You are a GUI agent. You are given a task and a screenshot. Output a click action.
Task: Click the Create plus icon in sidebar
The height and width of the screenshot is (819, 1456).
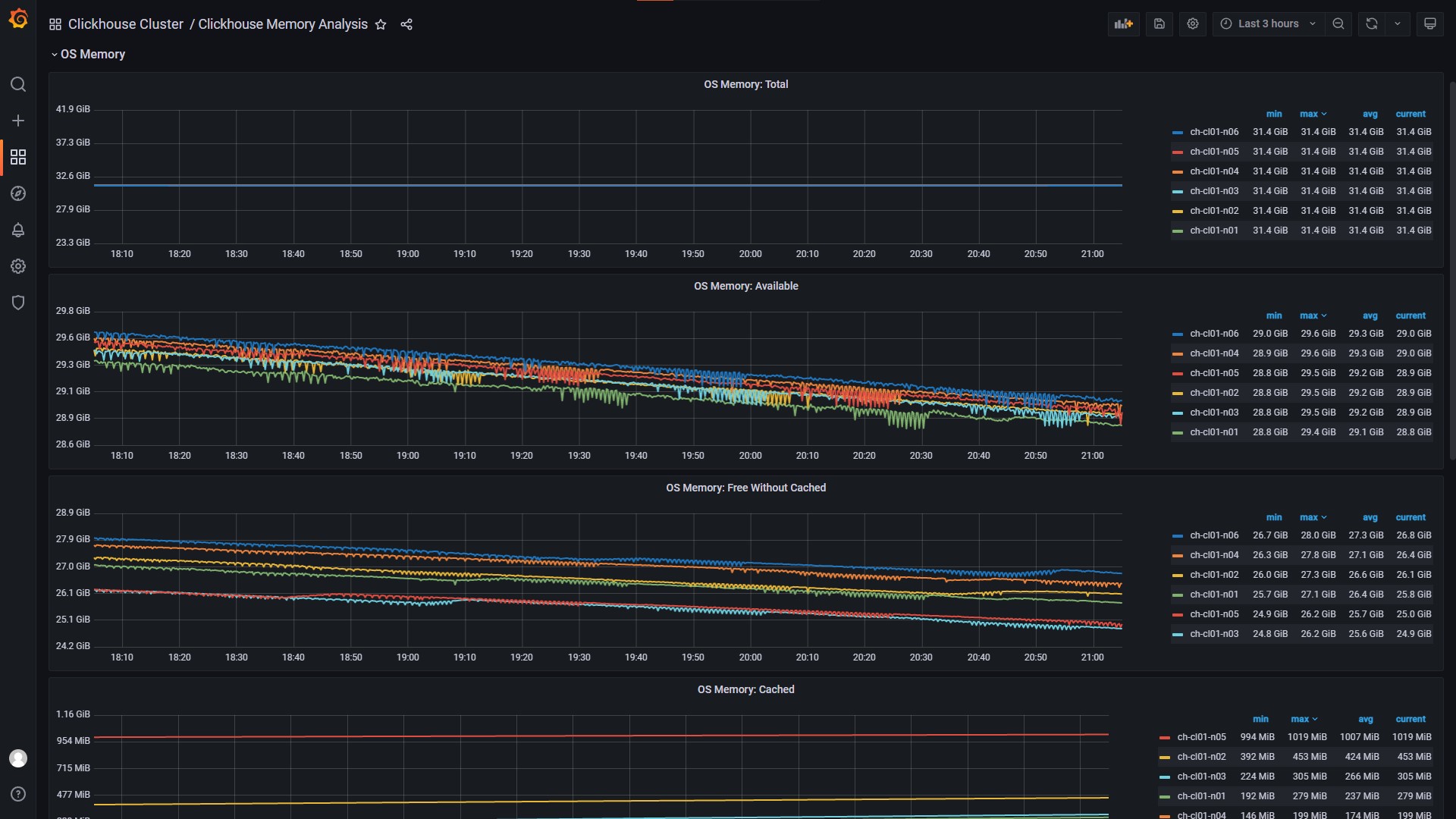tap(18, 121)
